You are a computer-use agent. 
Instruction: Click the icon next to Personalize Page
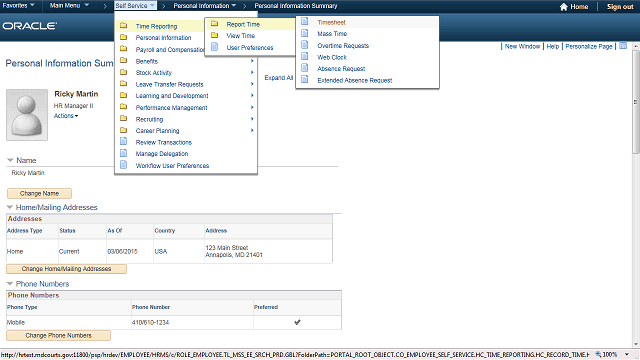pyautogui.click(x=623, y=46)
